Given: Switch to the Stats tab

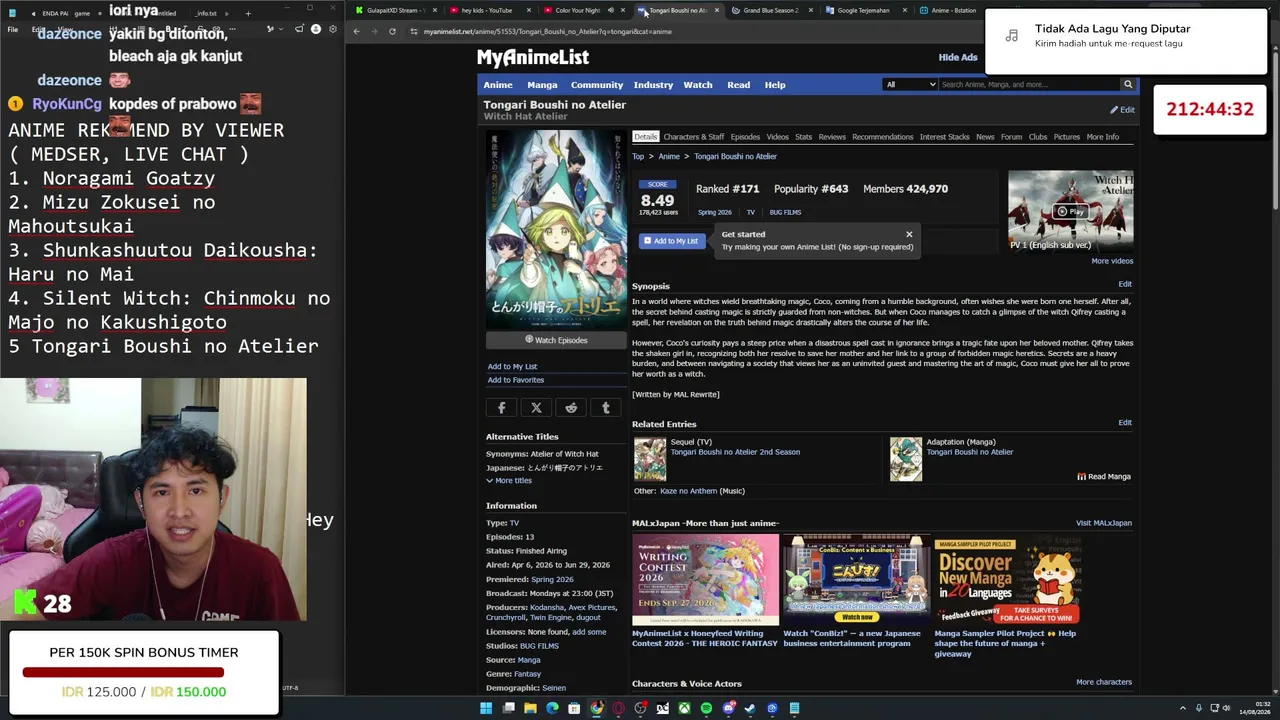Looking at the screenshot, I should (x=803, y=137).
